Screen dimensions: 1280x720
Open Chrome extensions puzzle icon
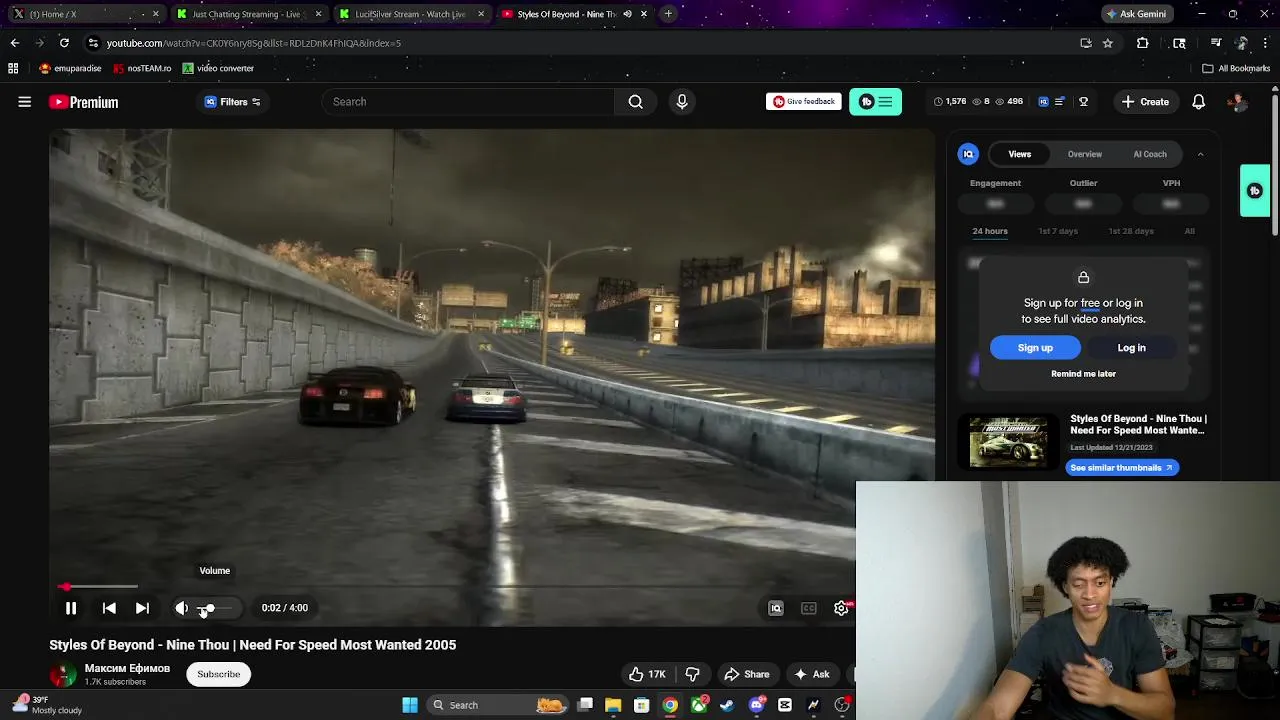coord(1142,43)
